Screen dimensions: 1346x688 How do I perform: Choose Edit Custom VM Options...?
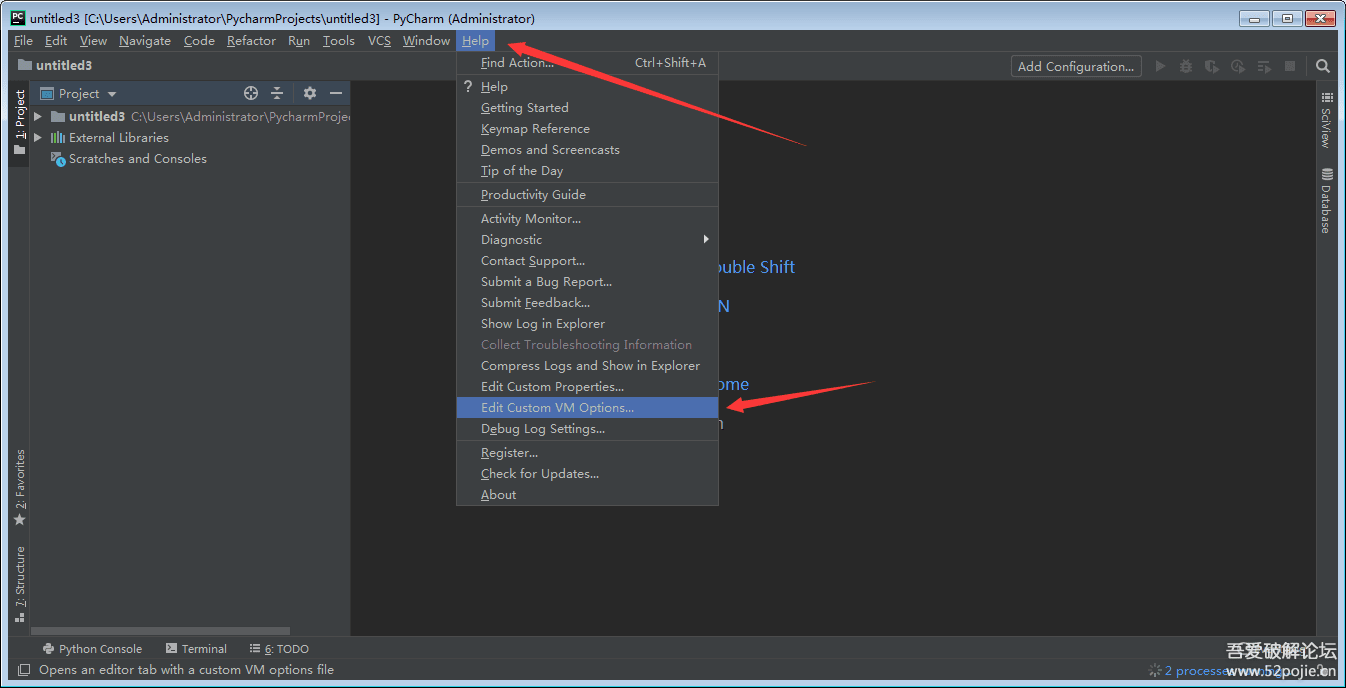pyautogui.click(x=587, y=408)
